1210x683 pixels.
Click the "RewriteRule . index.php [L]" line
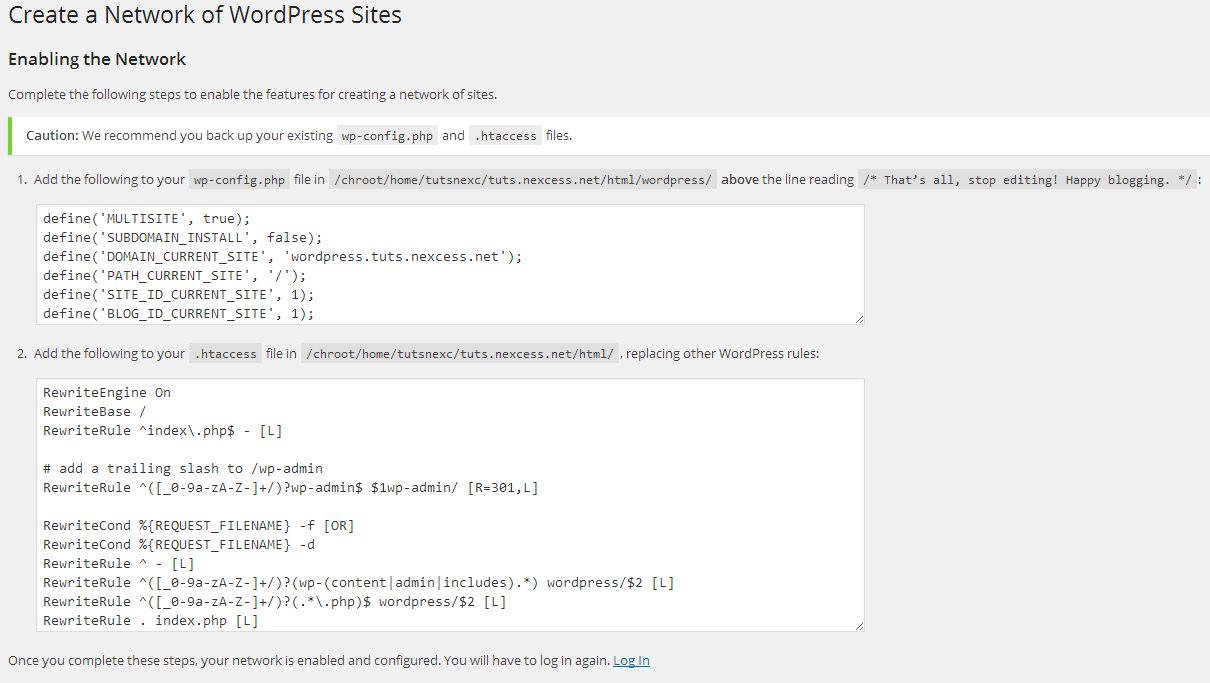pos(151,620)
